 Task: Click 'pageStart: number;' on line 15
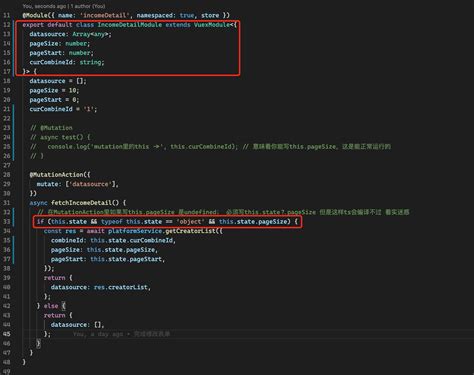coord(61,53)
